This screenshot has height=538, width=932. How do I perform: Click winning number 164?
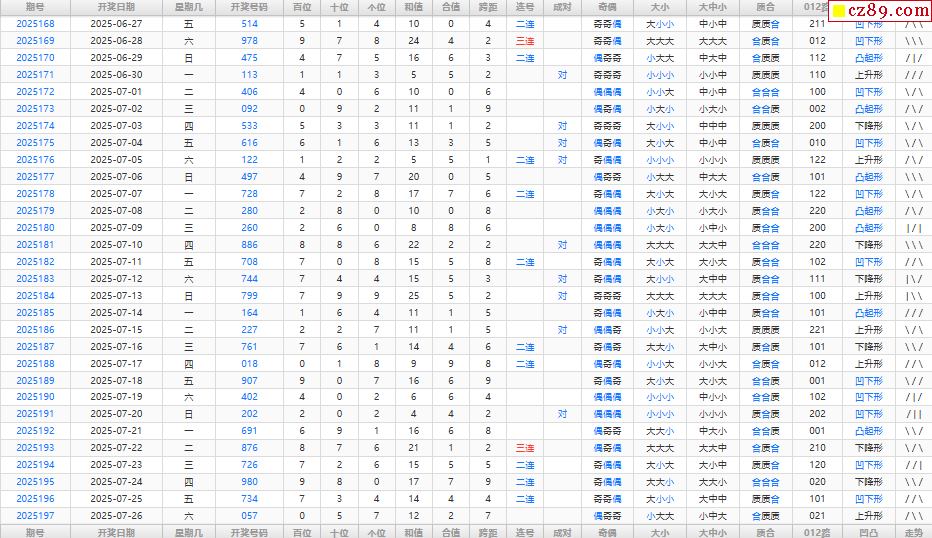tap(250, 313)
